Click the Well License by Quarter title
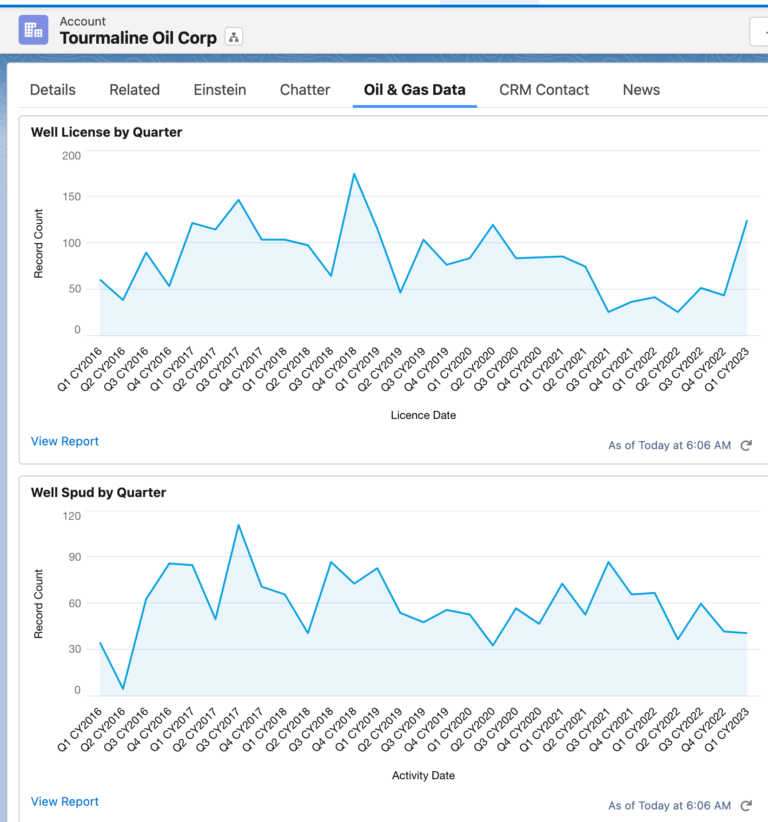This screenshot has height=822, width=768. [x=107, y=132]
